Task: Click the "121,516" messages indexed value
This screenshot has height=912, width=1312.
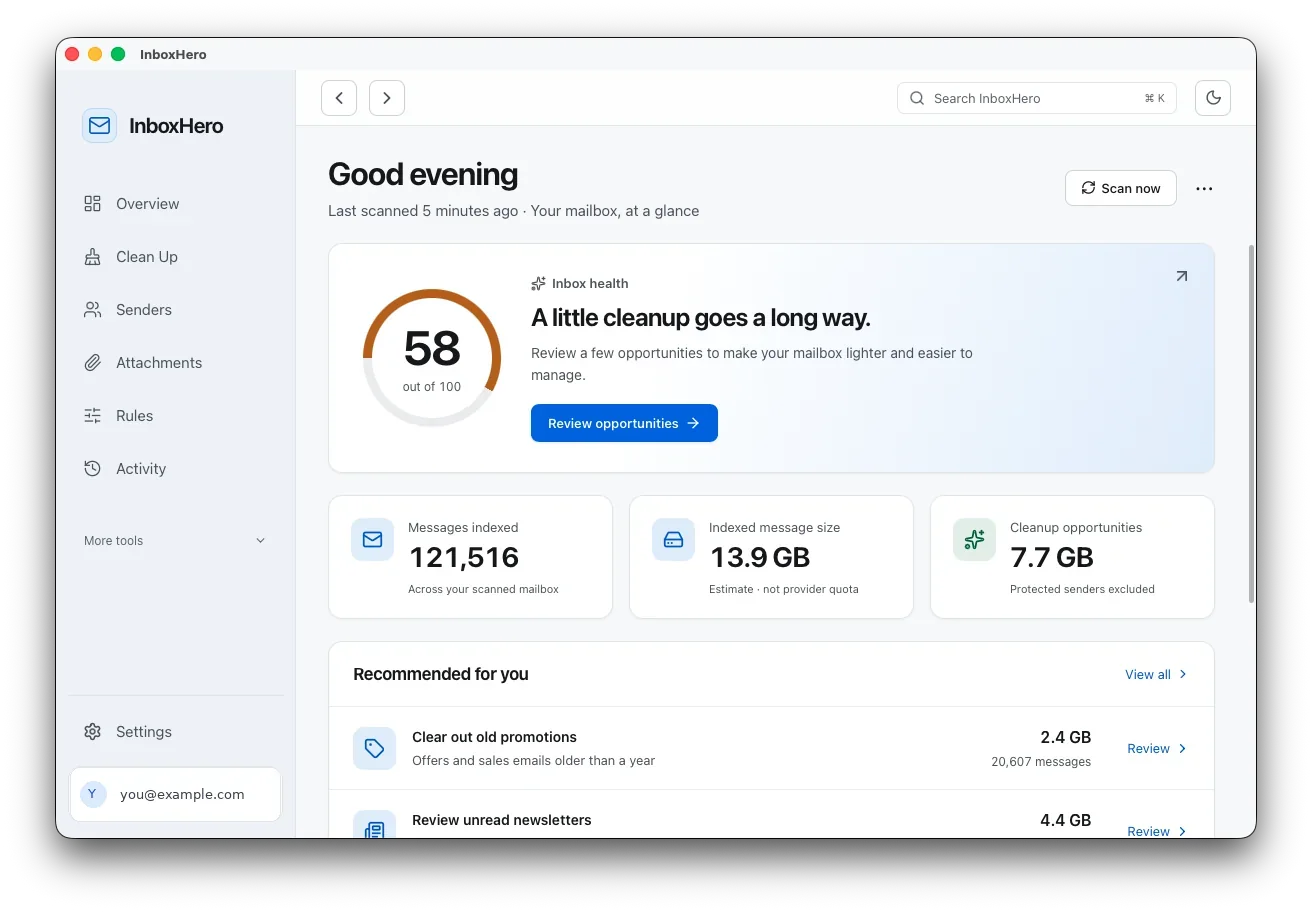Action: (465, 558)
